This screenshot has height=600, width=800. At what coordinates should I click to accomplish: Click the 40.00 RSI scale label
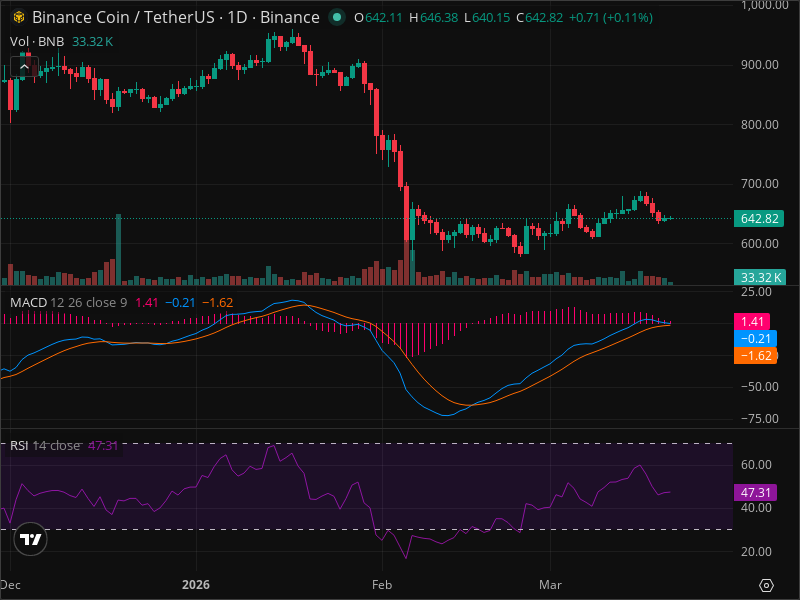click(x=756, y=508)
